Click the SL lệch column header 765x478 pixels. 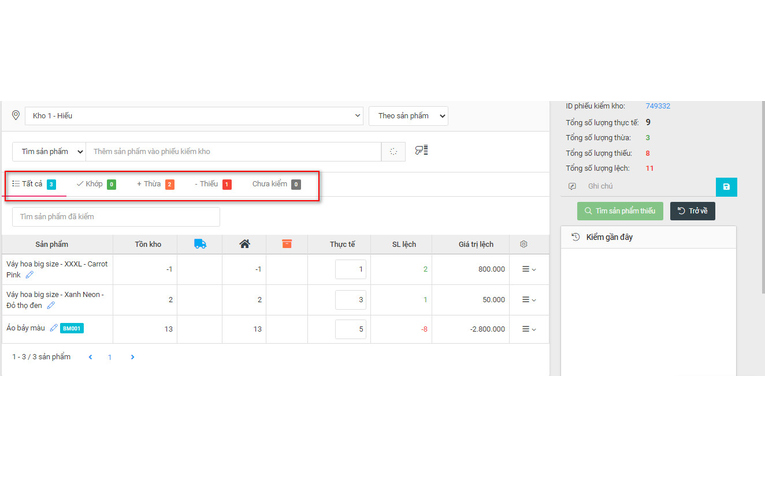point(404,244)
